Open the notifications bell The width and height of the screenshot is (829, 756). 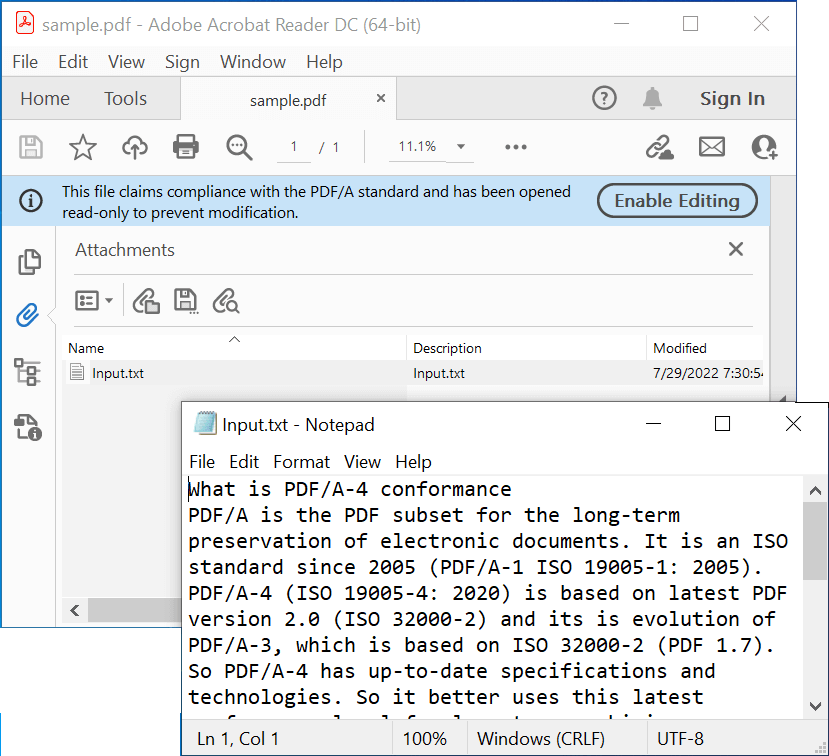pos(652,98)
